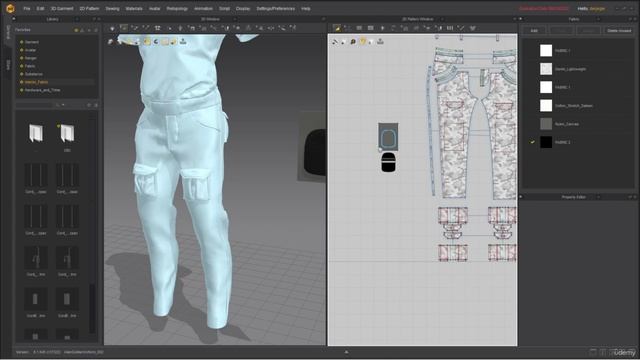Open the 3D Garment menu
The width and height of the screenshot is (640, 360).
point(62,9)
